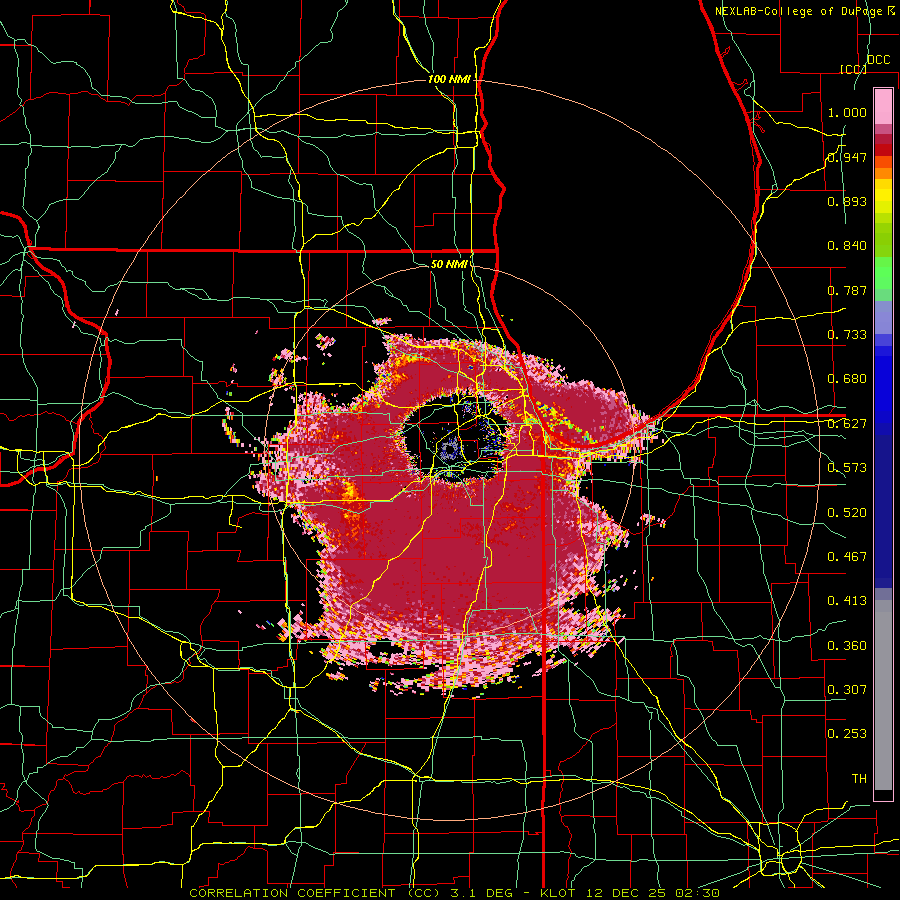Choose the 0.520 legend value
Screen dimensions: 900x900
tap(847, 513)
